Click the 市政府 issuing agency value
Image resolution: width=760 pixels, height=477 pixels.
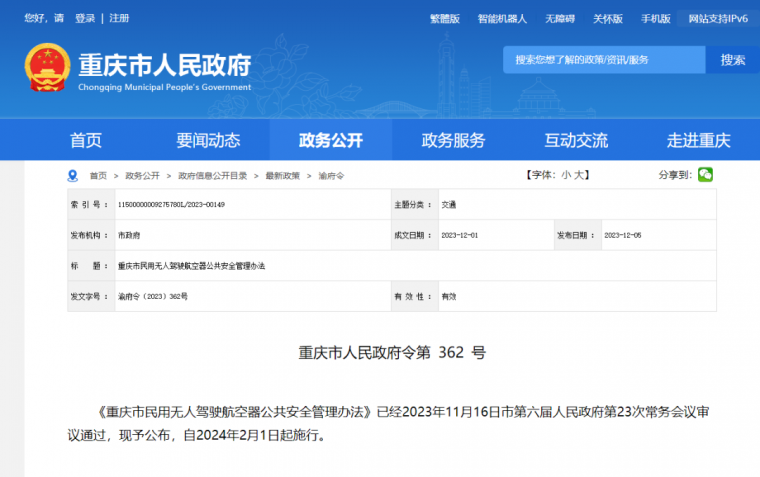(x=129, y=235)
